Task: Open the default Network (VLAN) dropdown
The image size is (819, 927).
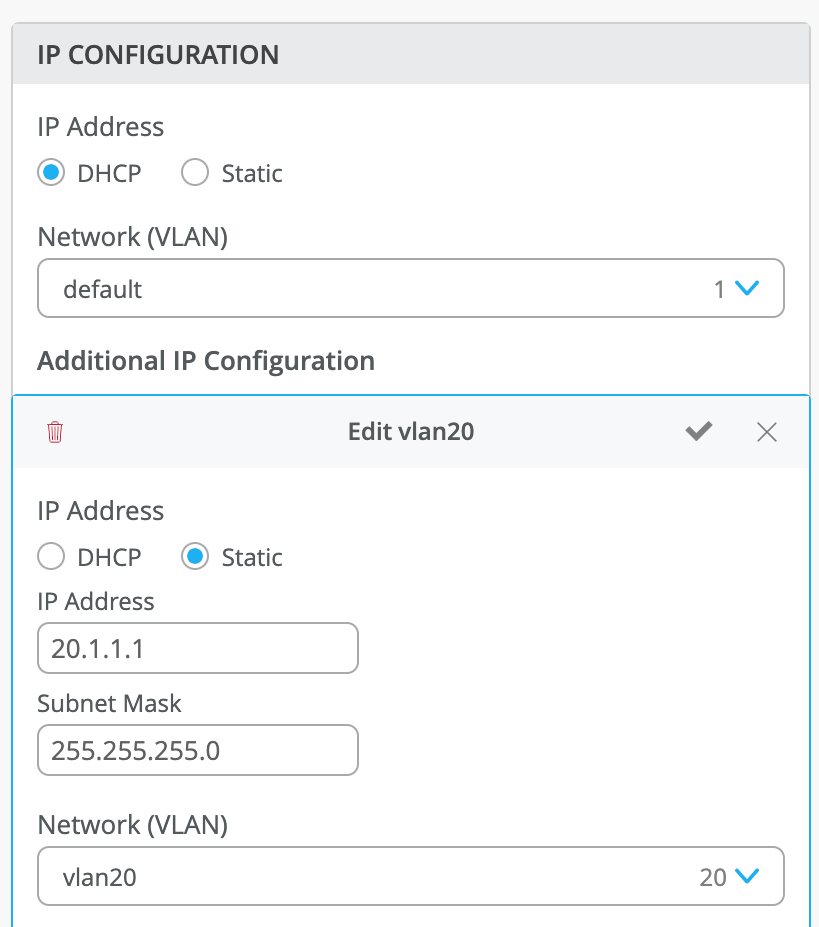Action: pyautogui.click(x=410, y=289)
